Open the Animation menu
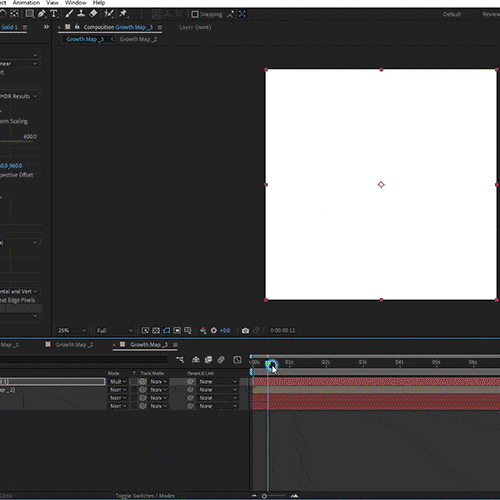500x500 pixels. [26, 3]
